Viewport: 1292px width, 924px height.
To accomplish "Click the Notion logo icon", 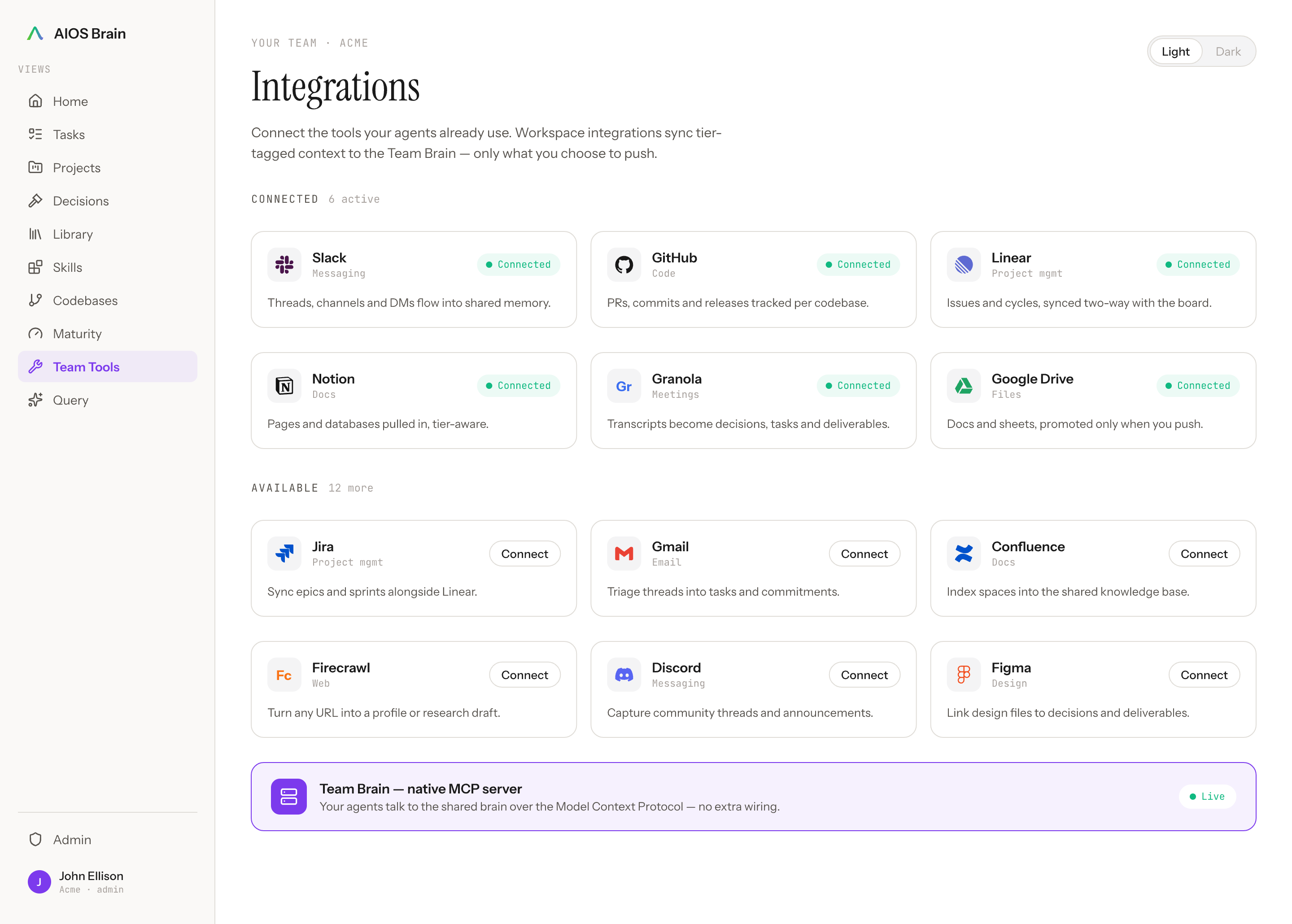I will tap(284, 386).
